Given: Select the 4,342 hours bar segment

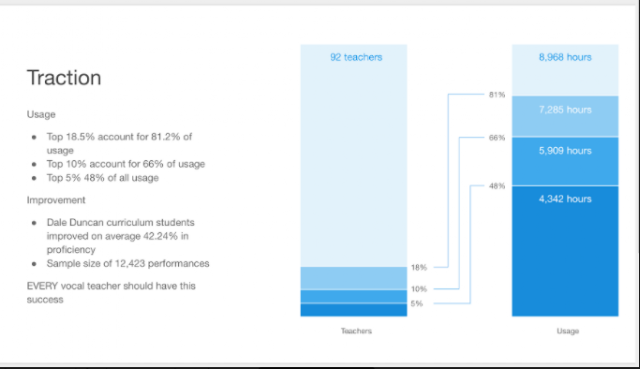Looking at the screenshot, I should [x=565, y=251].
